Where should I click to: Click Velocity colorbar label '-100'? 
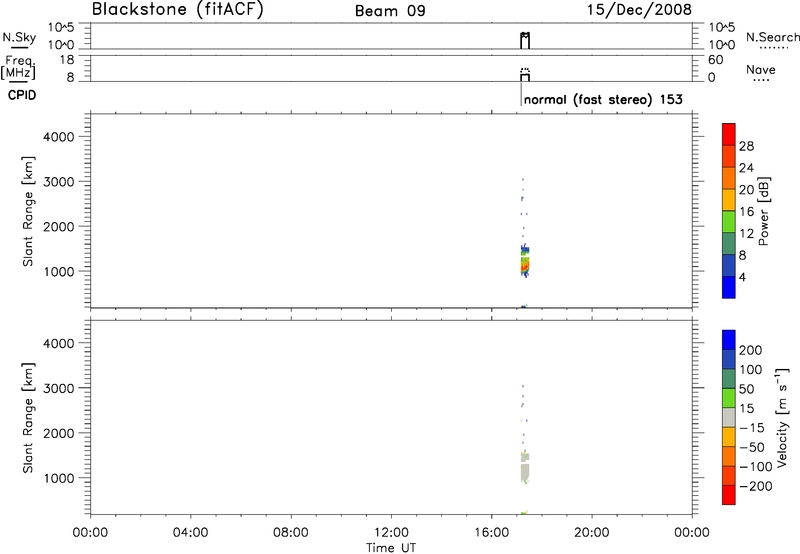(756, 467)
